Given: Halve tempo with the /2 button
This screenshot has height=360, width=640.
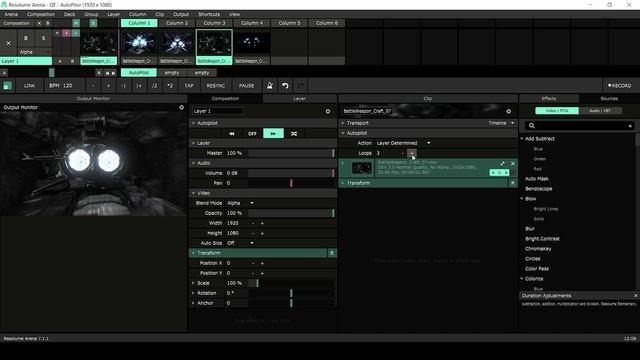Looking at the screenshot, I should (154, 86).
